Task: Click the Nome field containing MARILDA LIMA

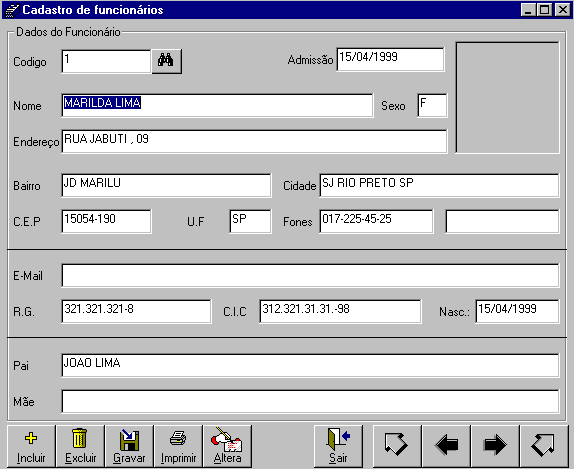Action: (x=217, y=105)
